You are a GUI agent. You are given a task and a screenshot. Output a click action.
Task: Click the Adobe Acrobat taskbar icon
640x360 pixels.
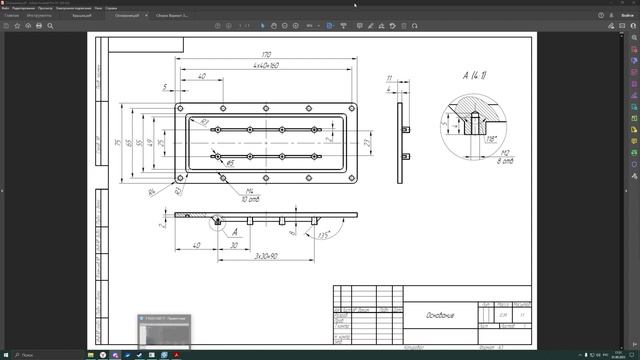tap(176, 355)
